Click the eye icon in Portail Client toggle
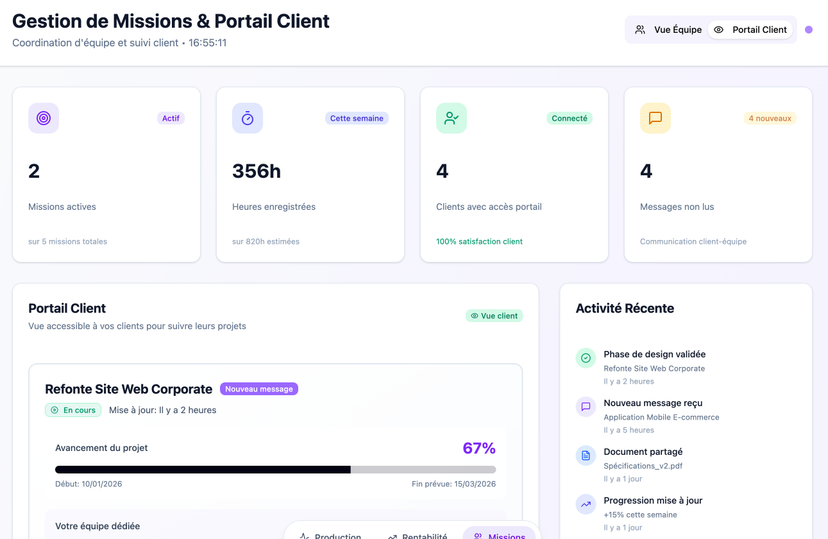828x539 pixels. point(719,30)
